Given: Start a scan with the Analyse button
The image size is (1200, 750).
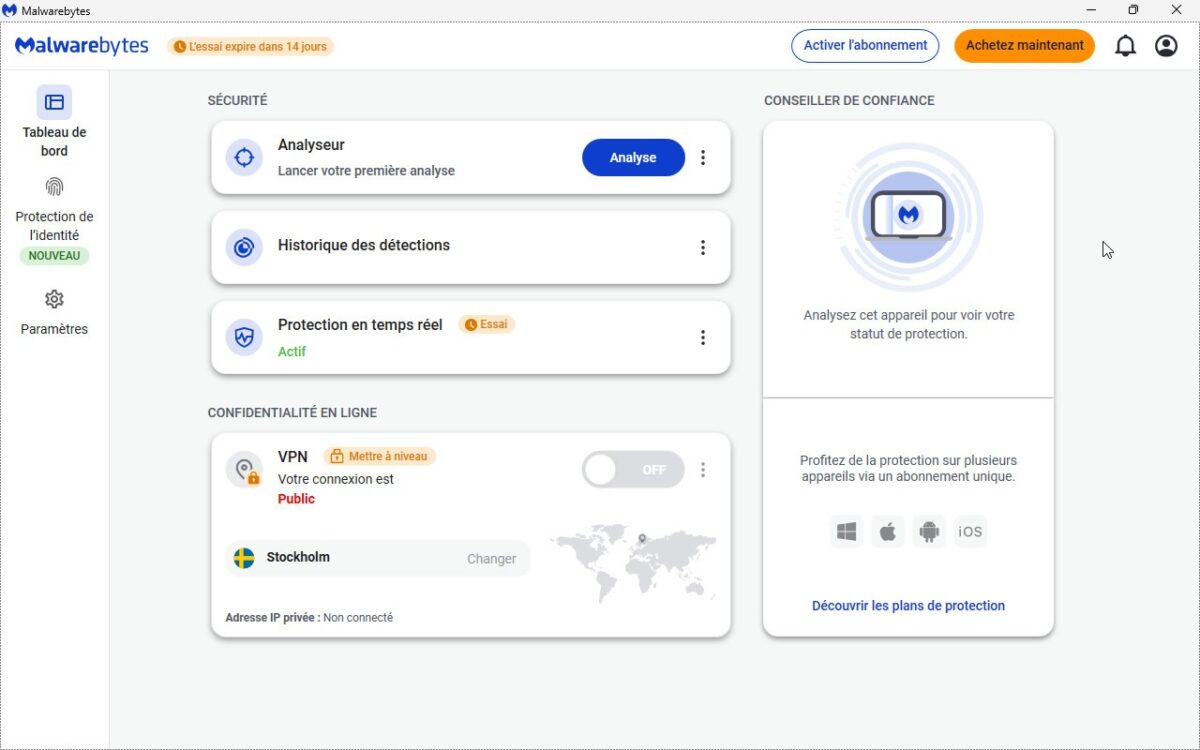Looking at the screenshot, I should tap(633, 158).
